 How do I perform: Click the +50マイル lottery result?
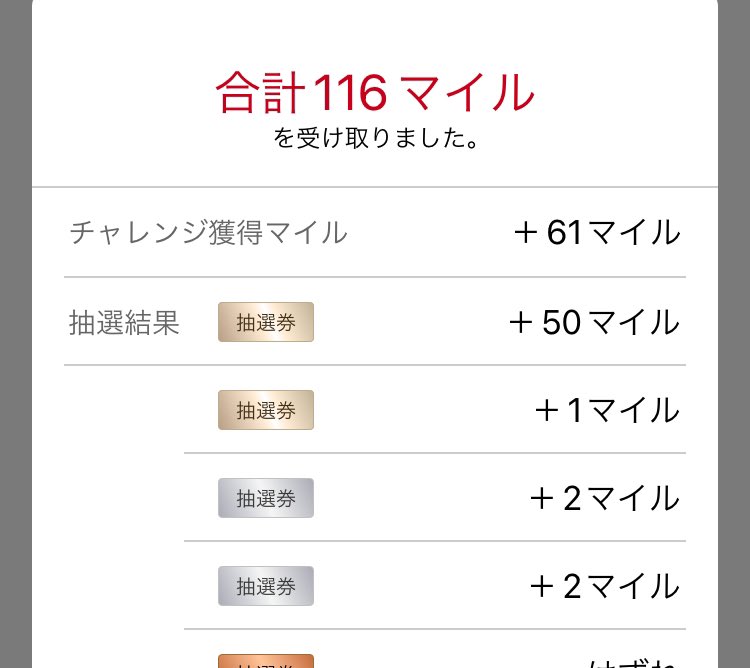click(x=595, y=322)
